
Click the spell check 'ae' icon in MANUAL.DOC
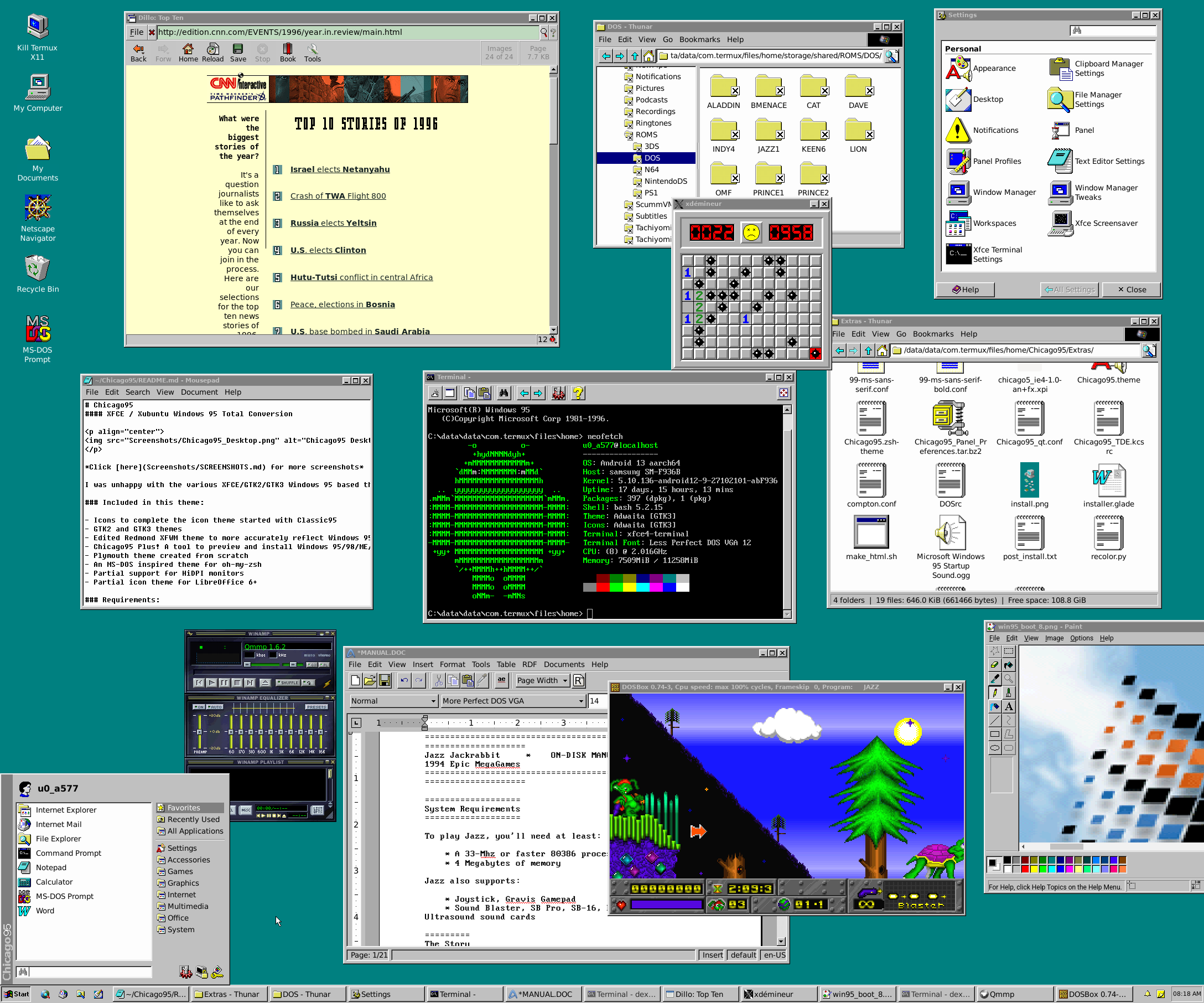tap(501, 680)
